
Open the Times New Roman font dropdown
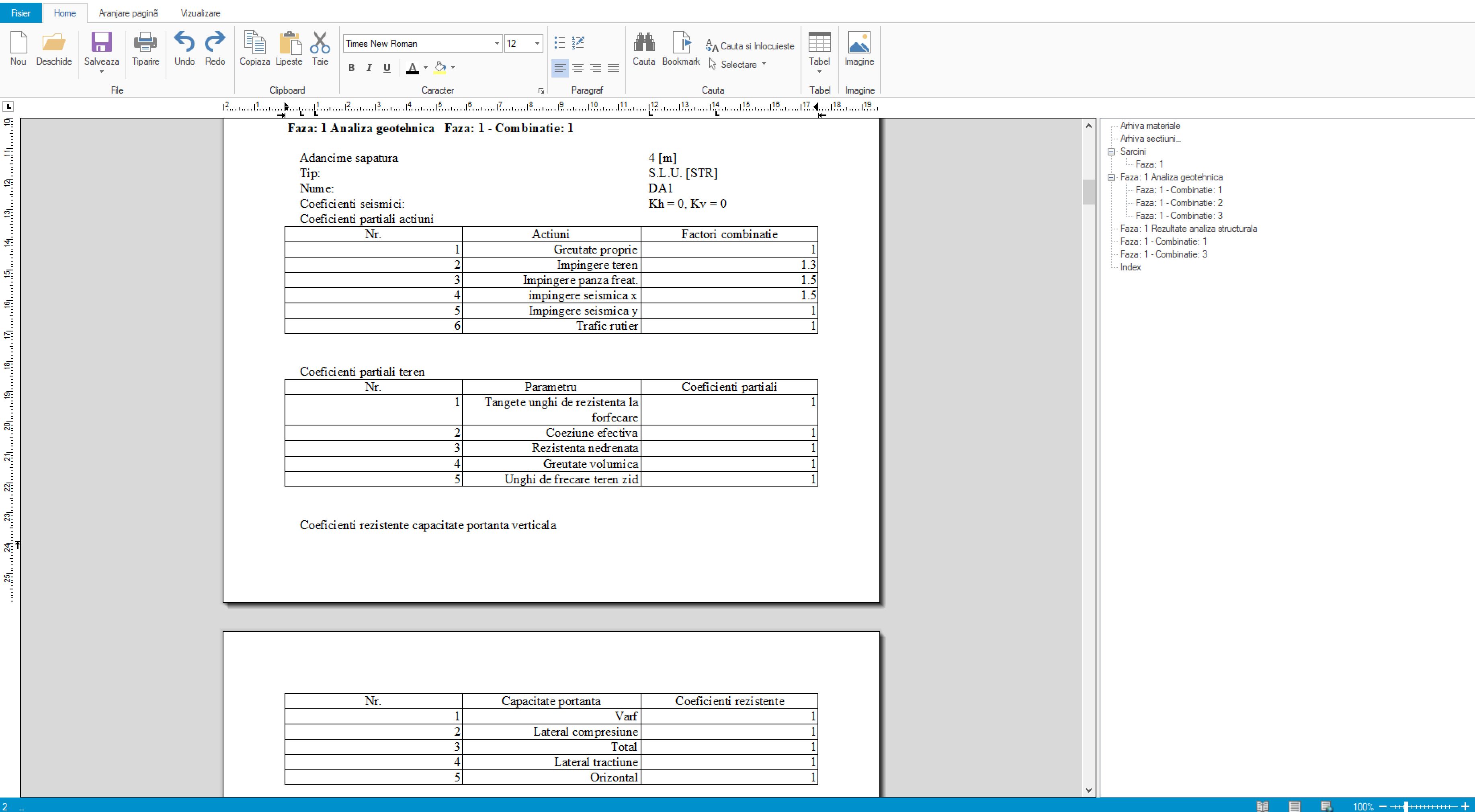point(496,43)
